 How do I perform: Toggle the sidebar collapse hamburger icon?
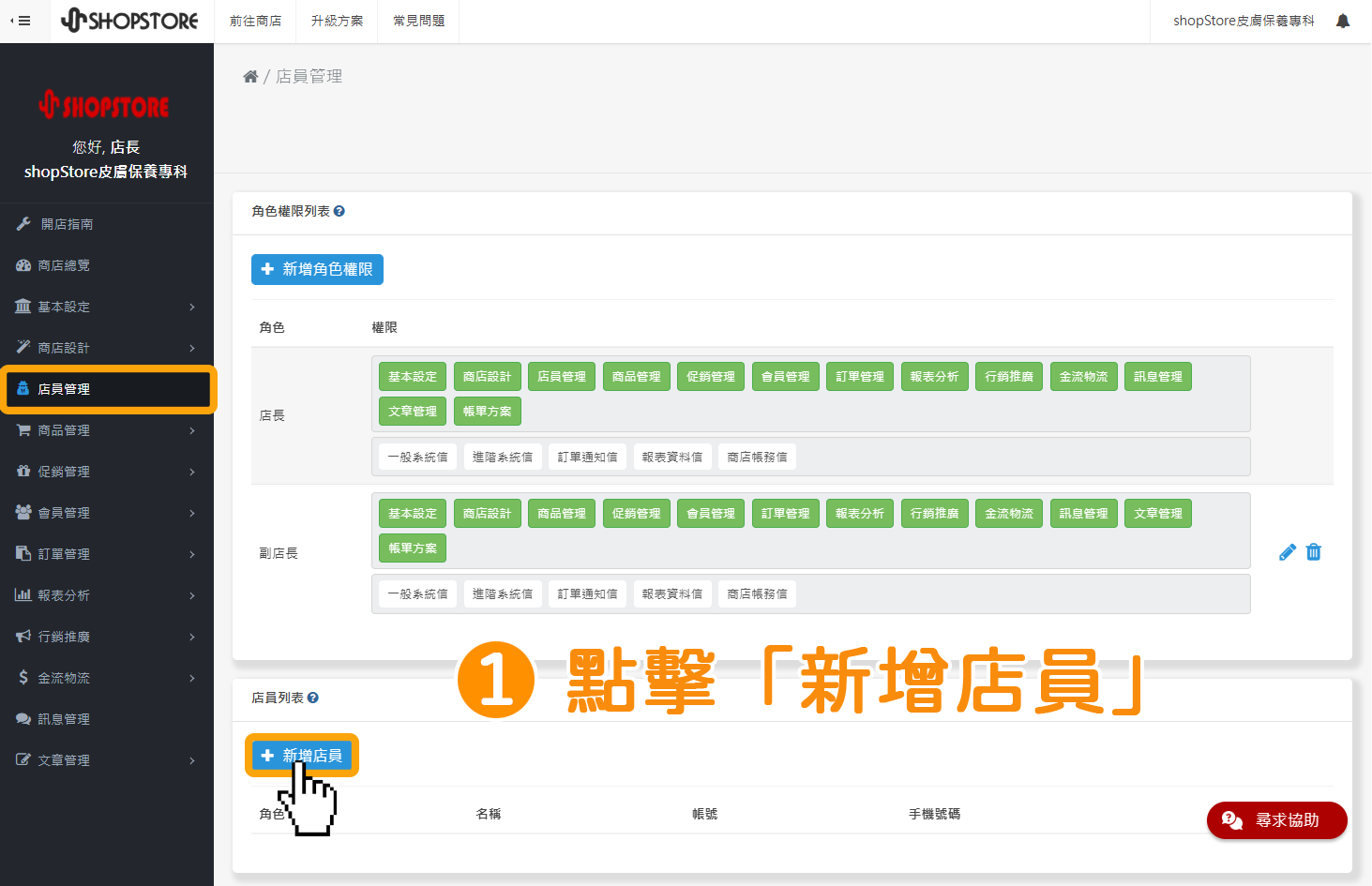click(20, 21)
